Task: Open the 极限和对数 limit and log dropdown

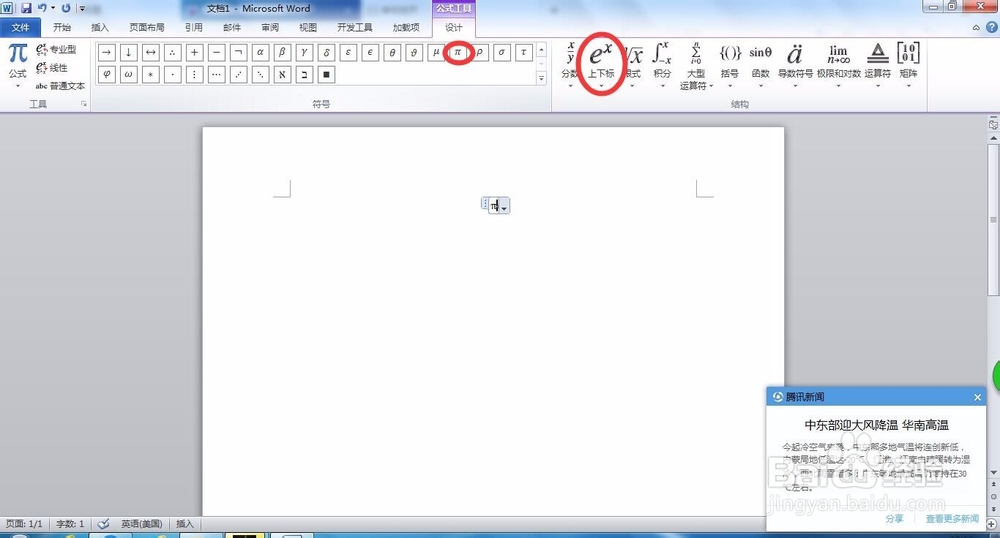Action: [839, 65]
